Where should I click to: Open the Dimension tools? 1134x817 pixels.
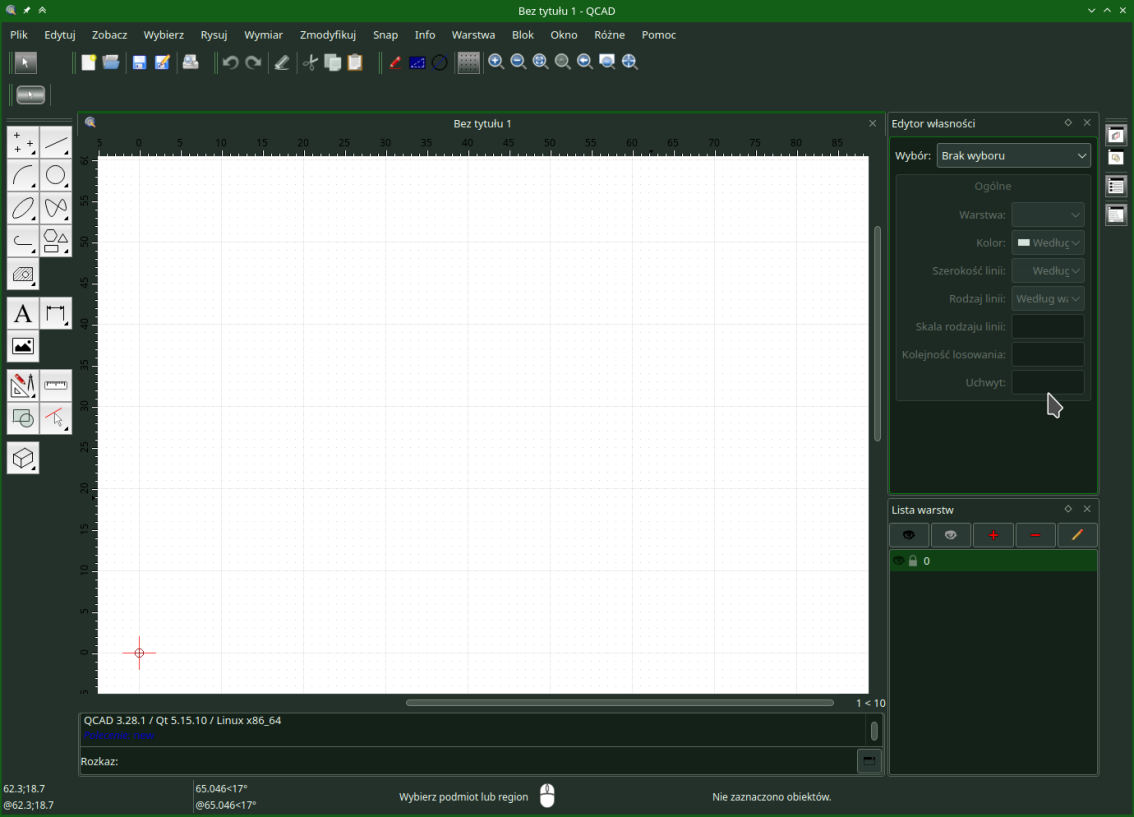coord(56,314)
